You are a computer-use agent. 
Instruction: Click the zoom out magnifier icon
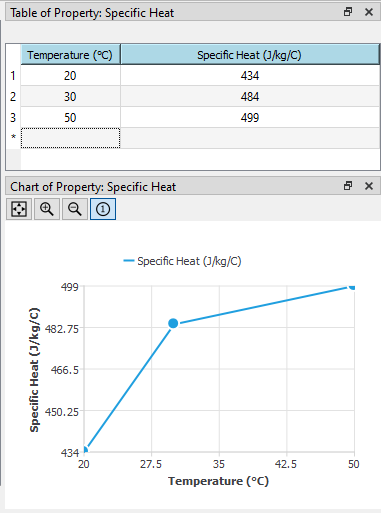(75, 209)
